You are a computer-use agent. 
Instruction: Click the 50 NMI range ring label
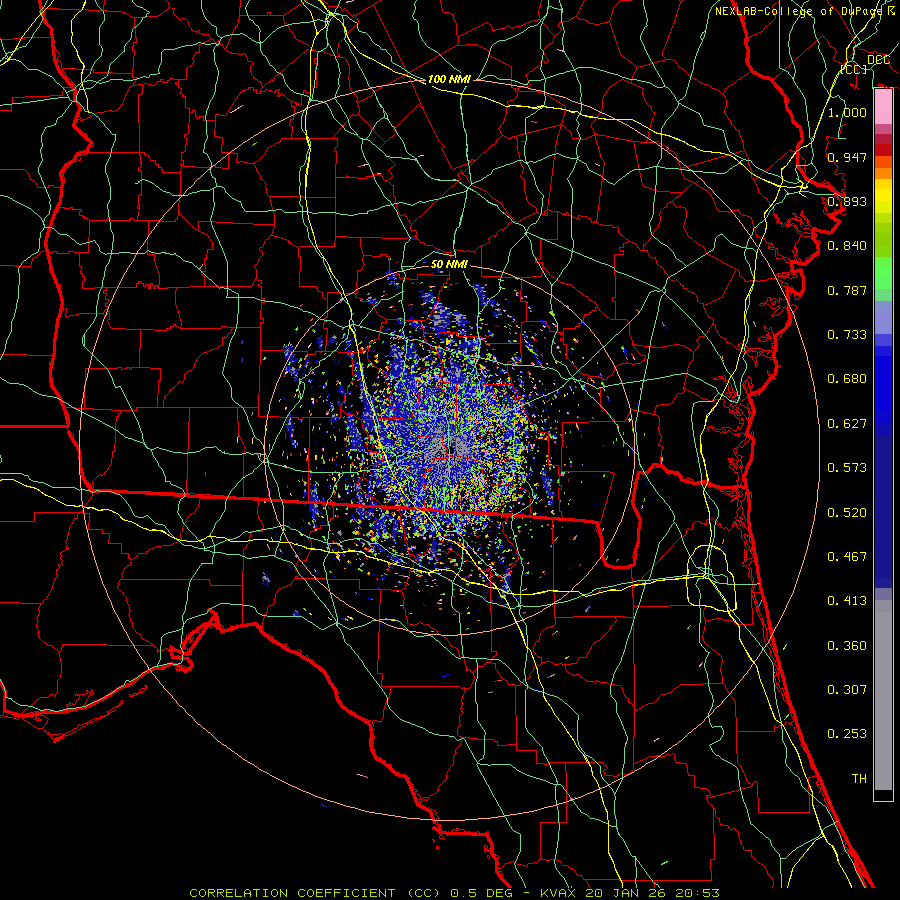pyautogui.click(x=449, y=265)
